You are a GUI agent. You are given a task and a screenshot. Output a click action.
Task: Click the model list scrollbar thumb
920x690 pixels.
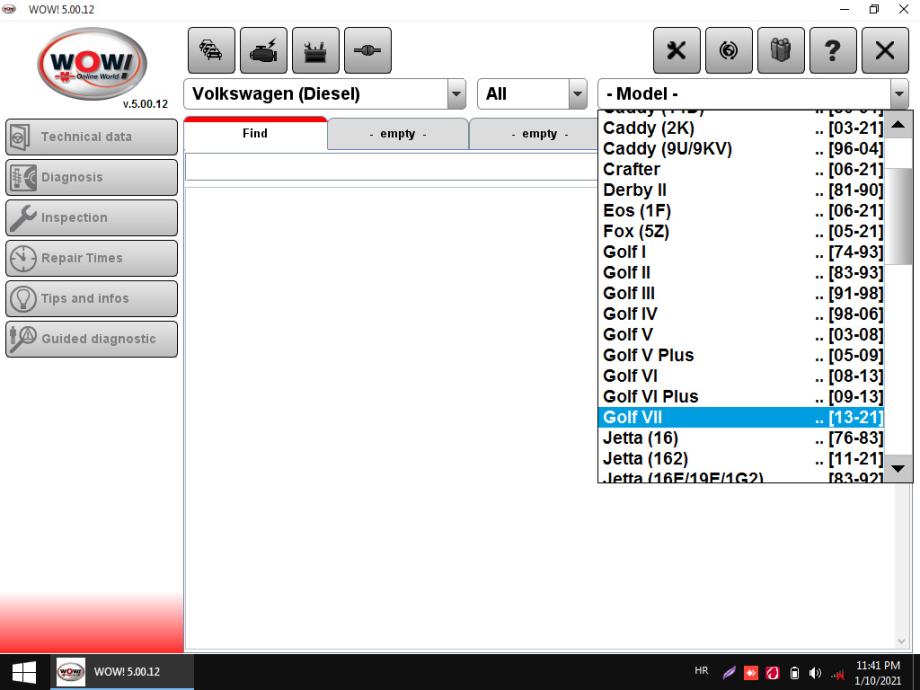[x=898, y=216]
